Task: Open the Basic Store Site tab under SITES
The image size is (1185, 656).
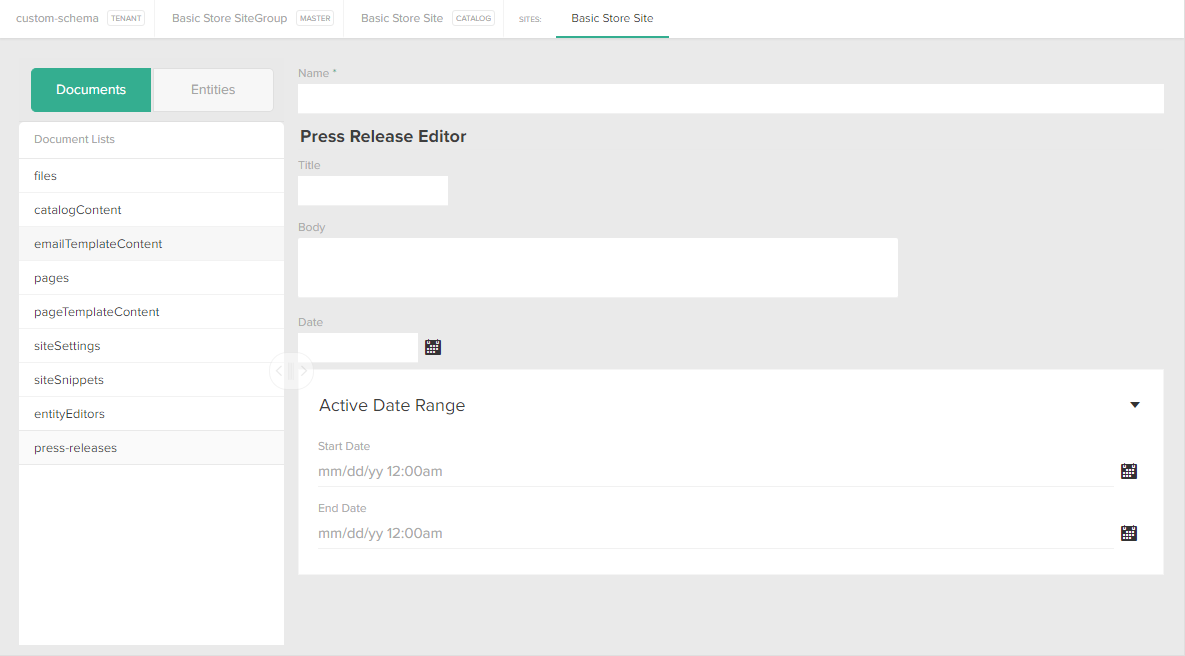Action: 610,18
